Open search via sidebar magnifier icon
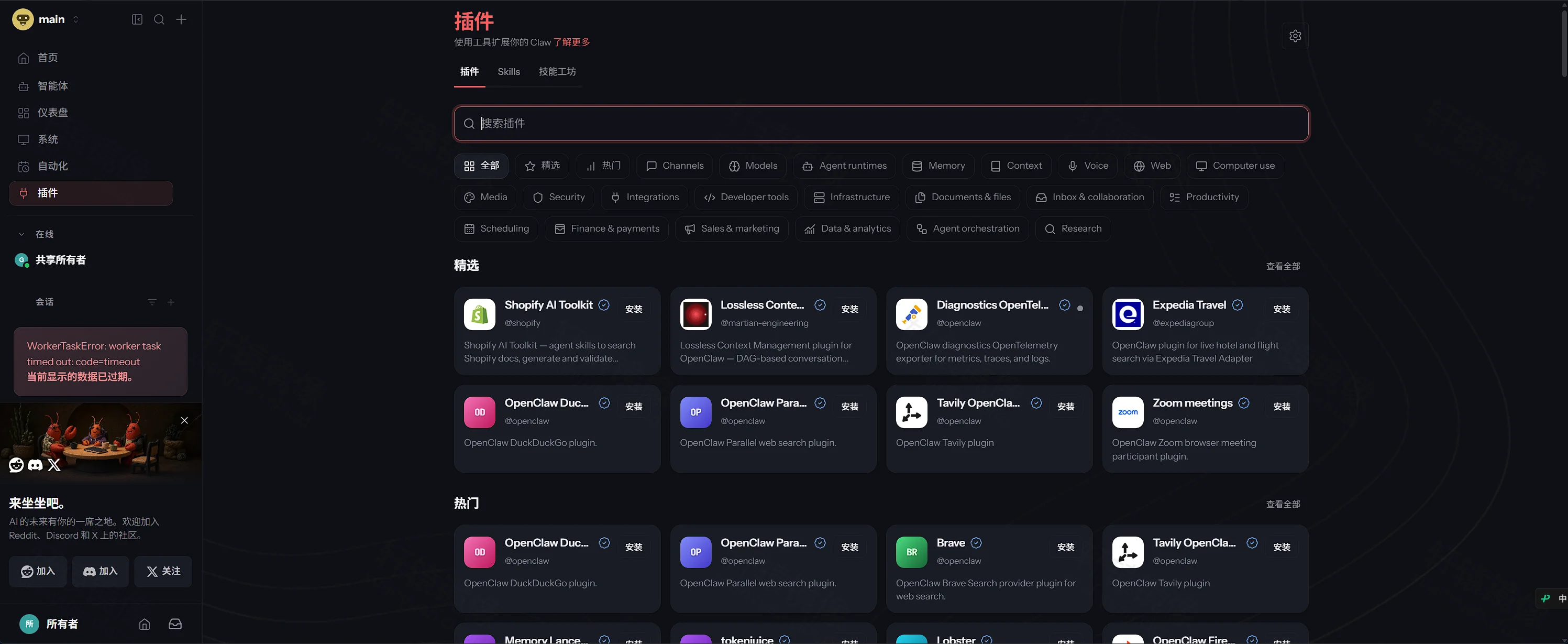This screenshot has width=1568, height=644. coord(159,19)
